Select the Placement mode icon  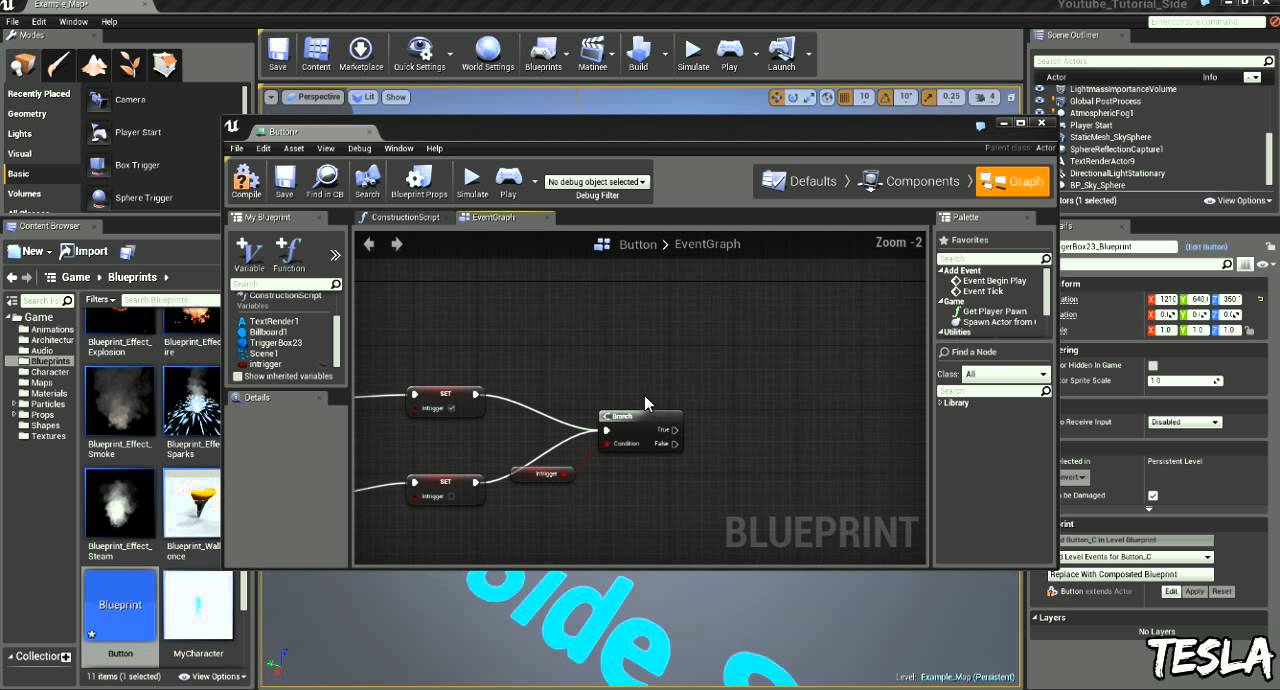(22, 65)
